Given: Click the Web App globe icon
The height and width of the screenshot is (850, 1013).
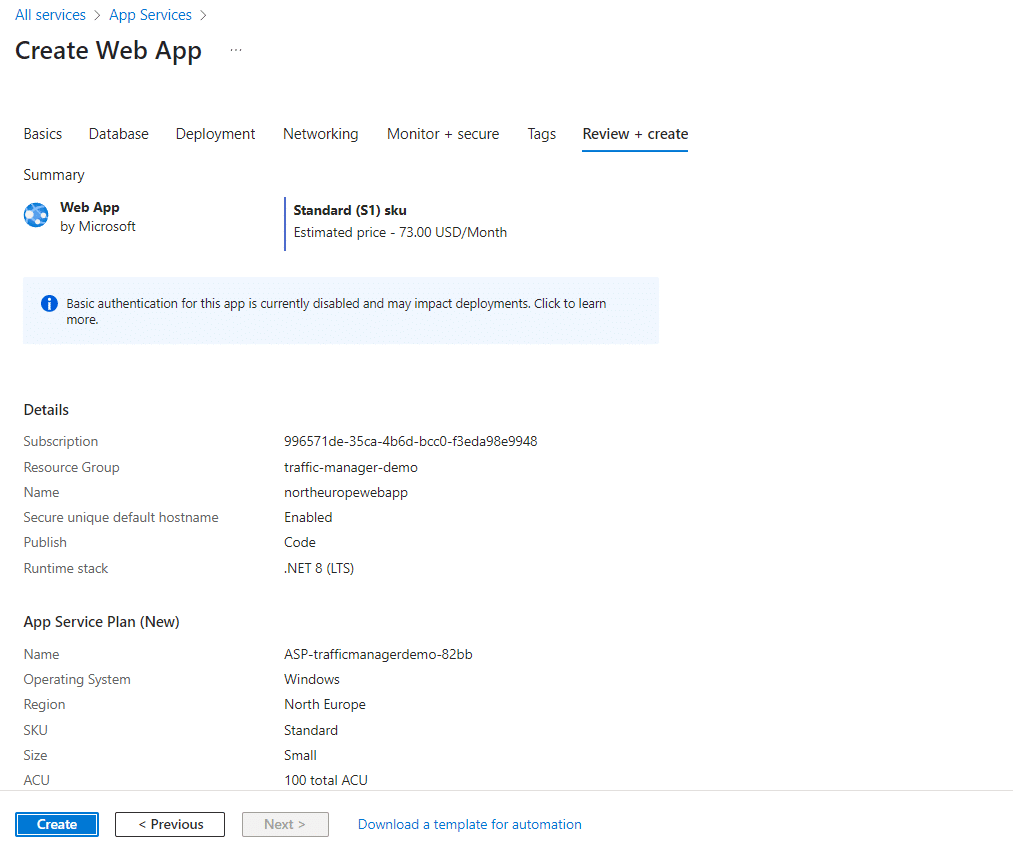Looking at the screenshot, I should [x=36, y=216].
